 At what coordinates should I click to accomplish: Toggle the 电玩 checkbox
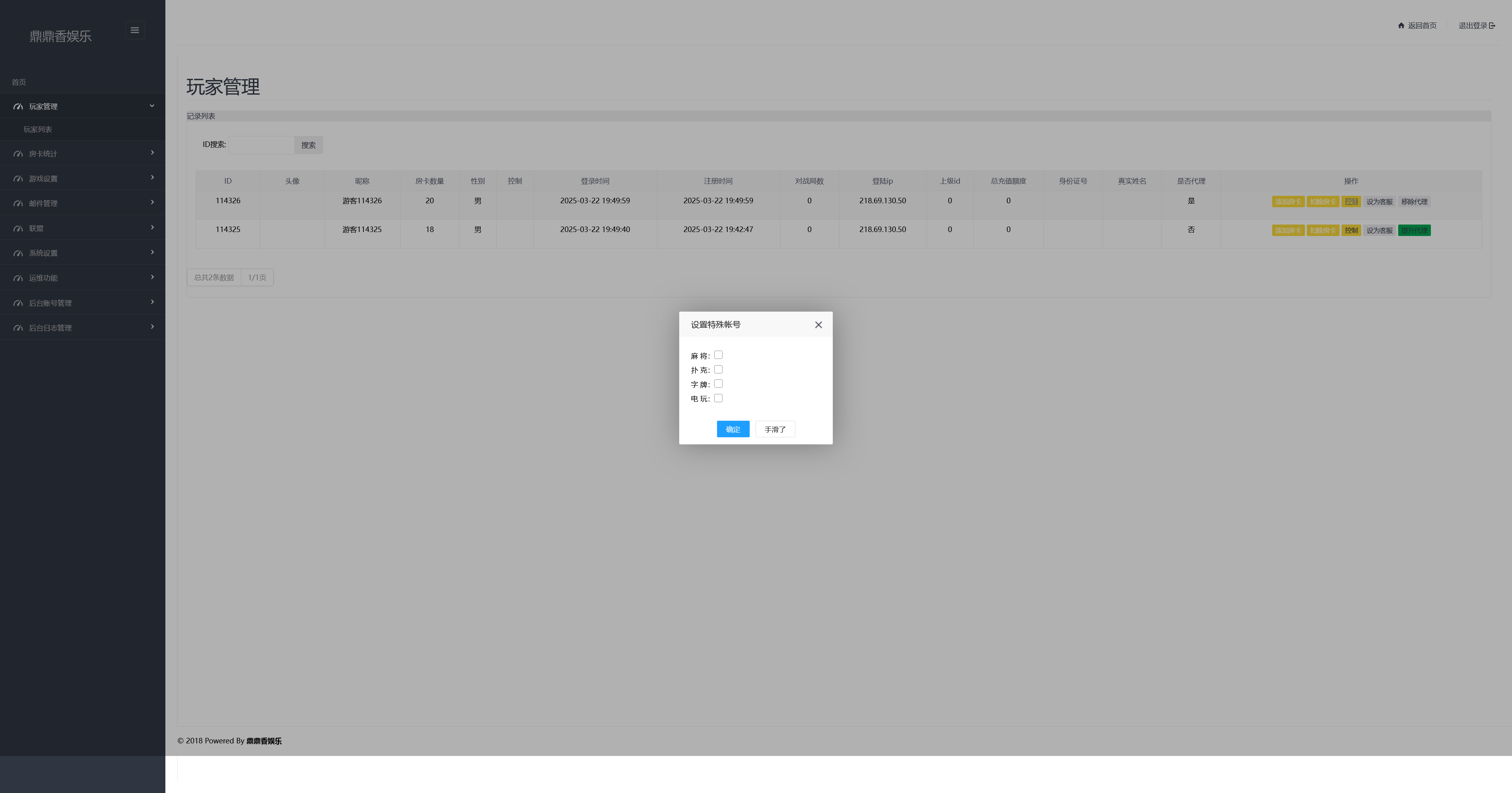click(x=718, y=398)
